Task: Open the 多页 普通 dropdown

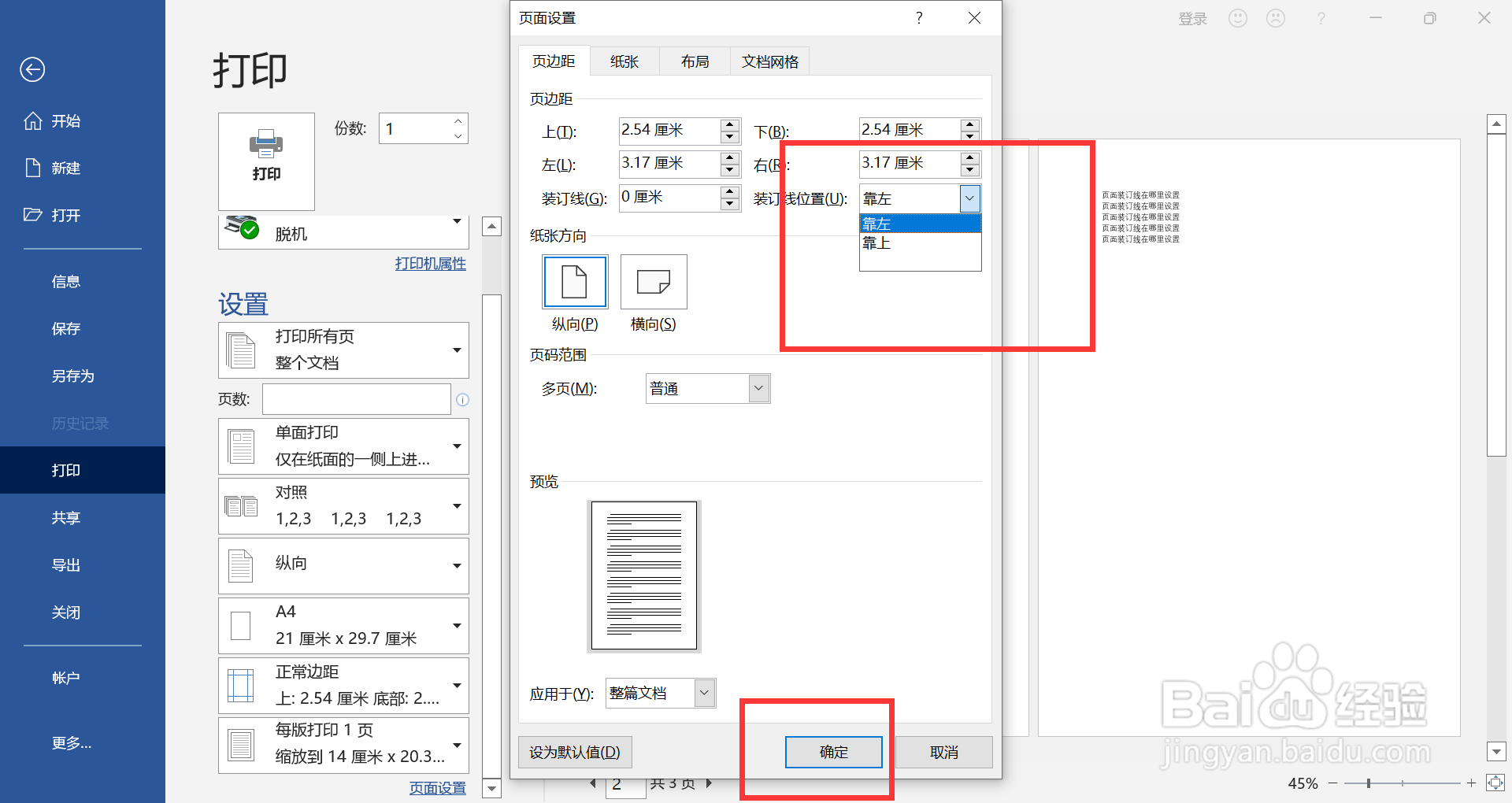Action: coord(708,389)
